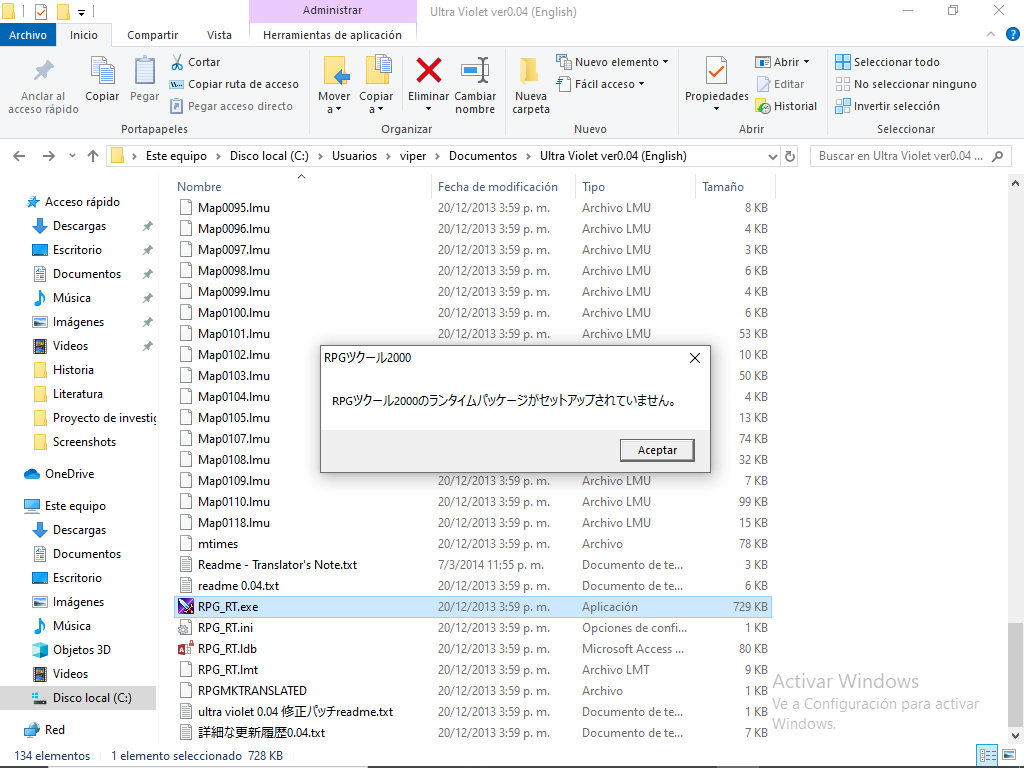Expand recent locations chevron beside navigation arrows
This screenshot has width=1024, height=768.
(x=72, y=156)
